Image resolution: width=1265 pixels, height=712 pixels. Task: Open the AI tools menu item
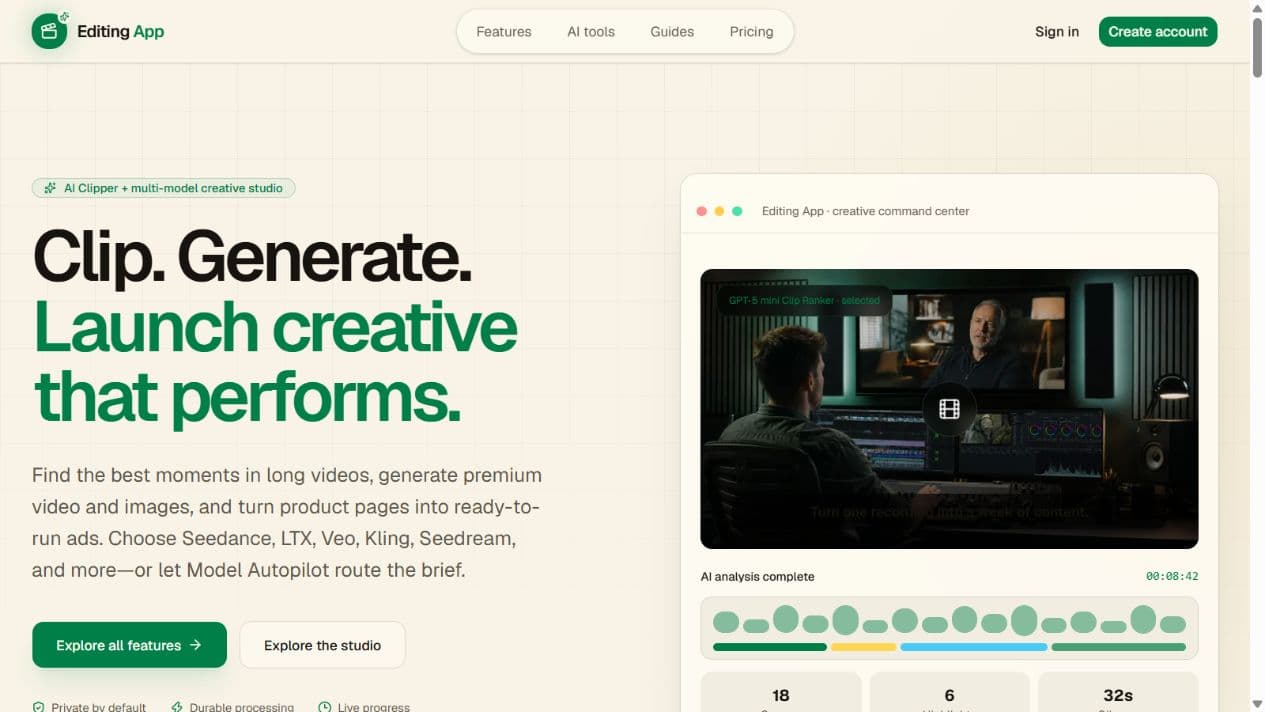591,32
